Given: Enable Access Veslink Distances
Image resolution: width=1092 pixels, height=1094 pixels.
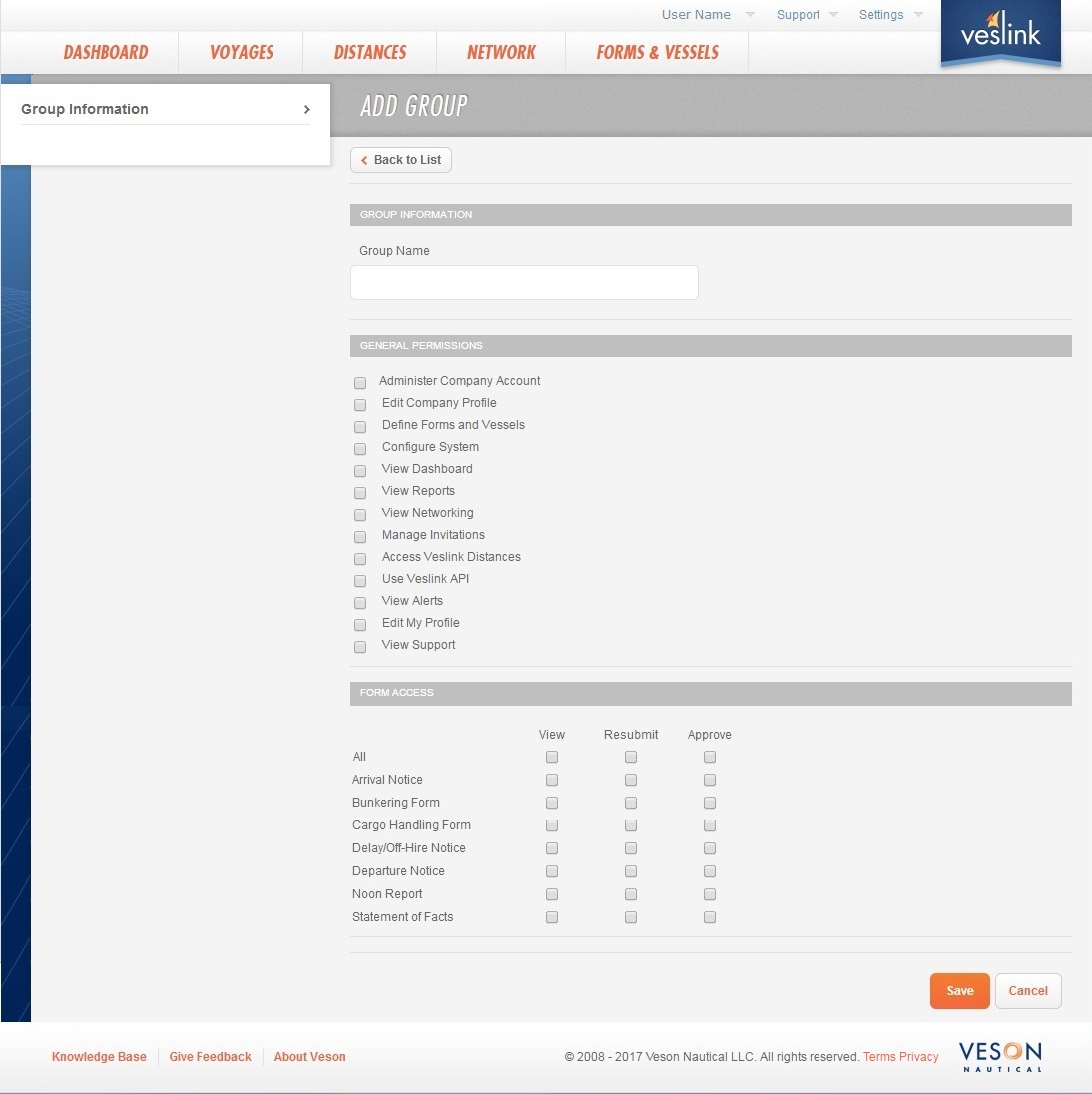Looking at the screenshot, I should [x=359, y=558].
